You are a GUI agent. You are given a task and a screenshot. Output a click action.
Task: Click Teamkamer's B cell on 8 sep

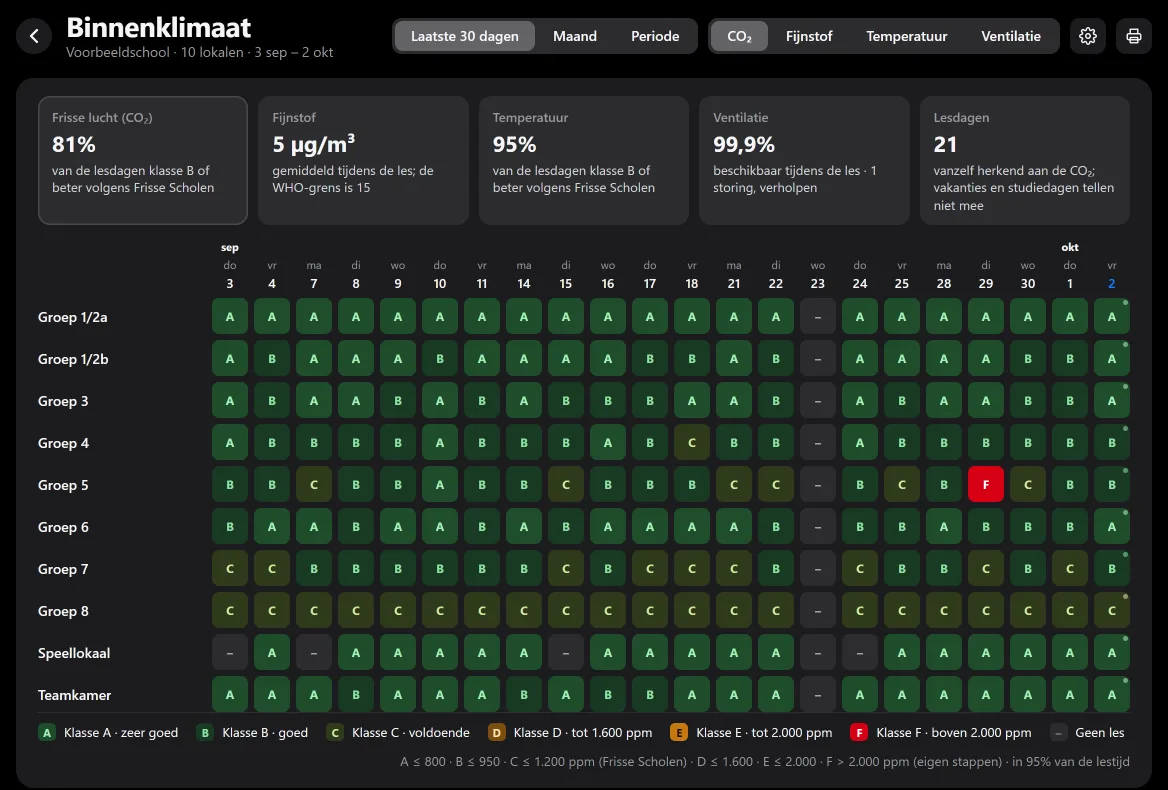(x=356, y=695)
